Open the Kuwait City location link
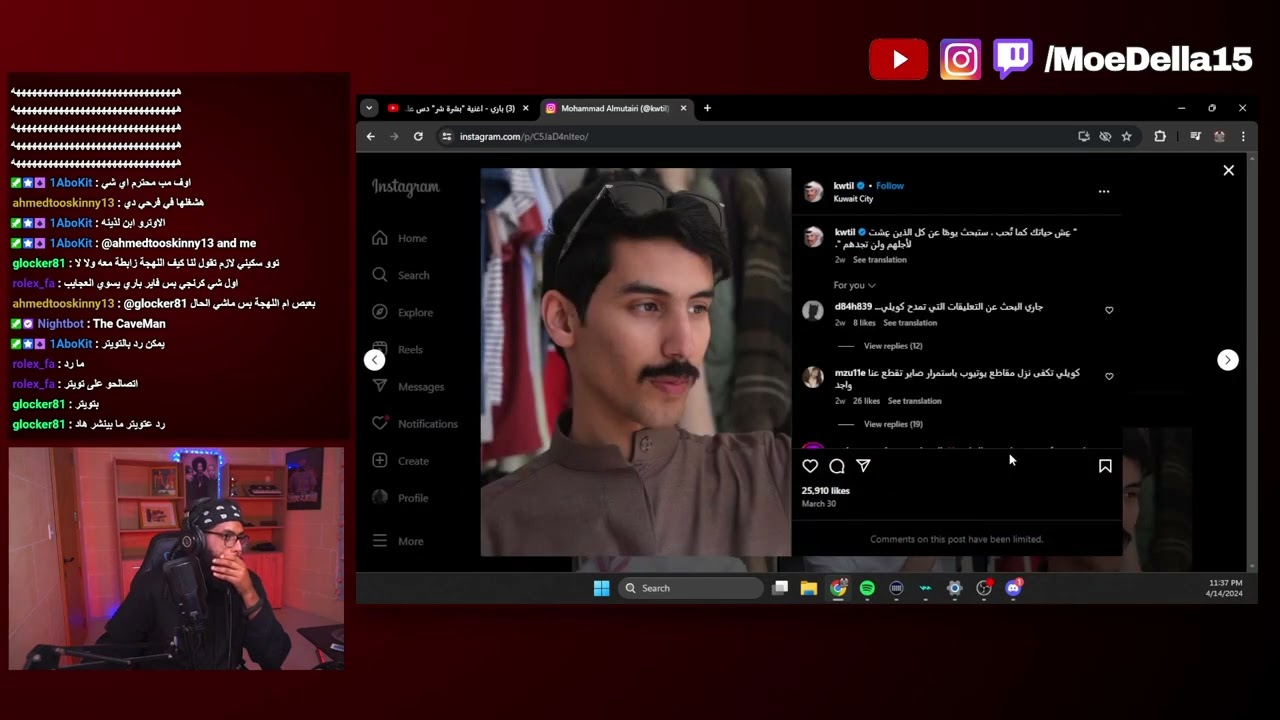Screen dimensions: 1280x720 (x=853, y=199)
